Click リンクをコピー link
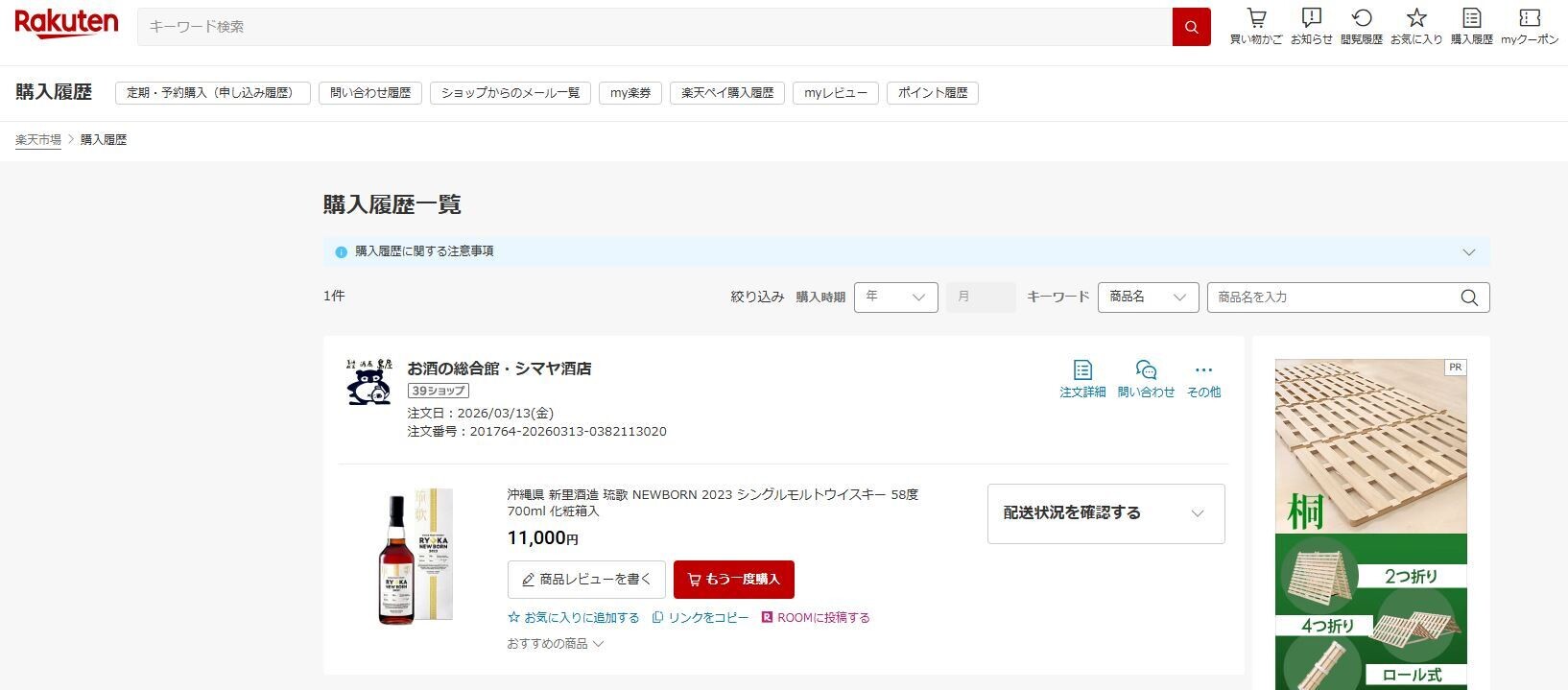This screenshot has height=690, width=1568. pyautogui.click(x=701, y=618)
